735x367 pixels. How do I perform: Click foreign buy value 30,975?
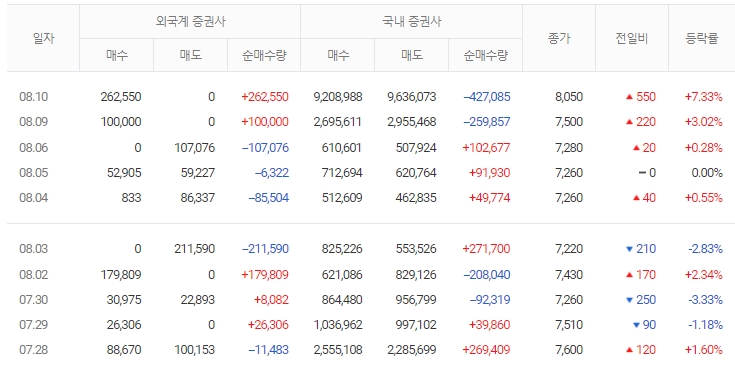click(x=124, y=300)
